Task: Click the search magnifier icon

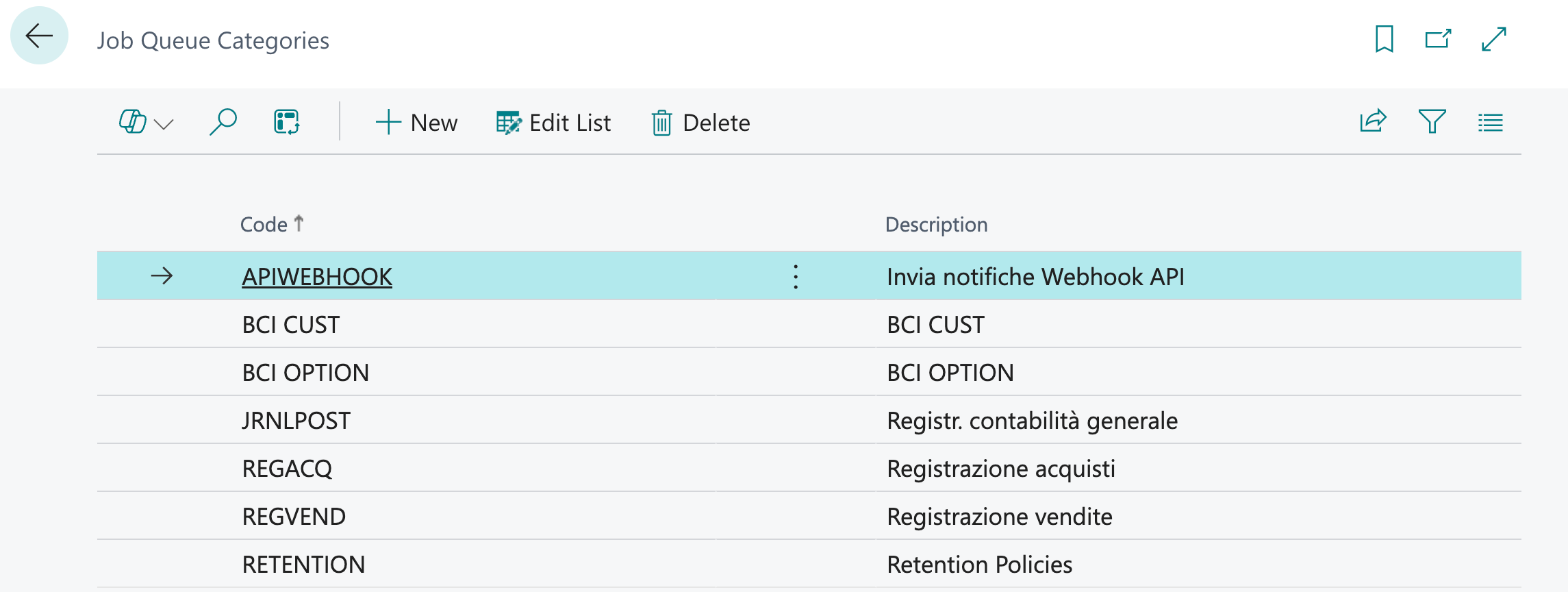Action: pyautogui.click(x=223, y=123)
